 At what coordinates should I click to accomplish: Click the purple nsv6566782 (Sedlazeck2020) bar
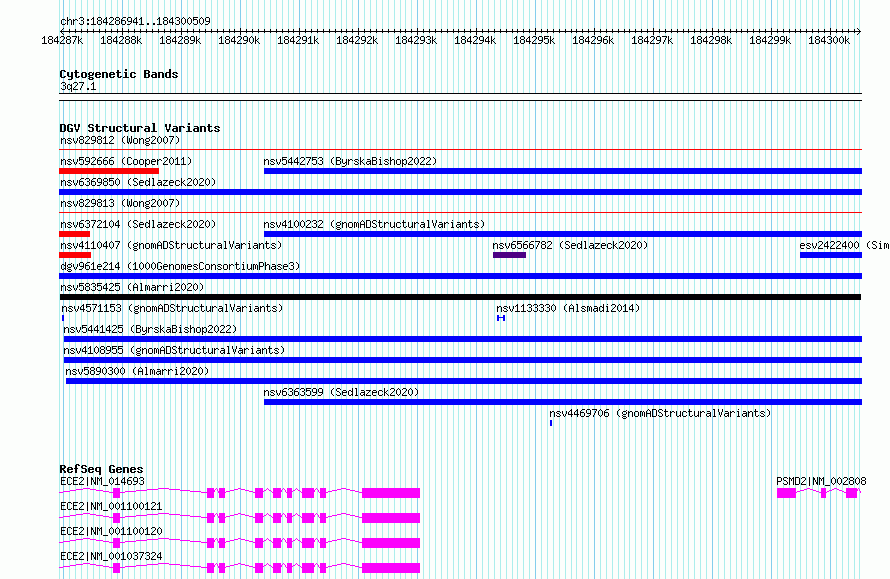click(510, 255)
